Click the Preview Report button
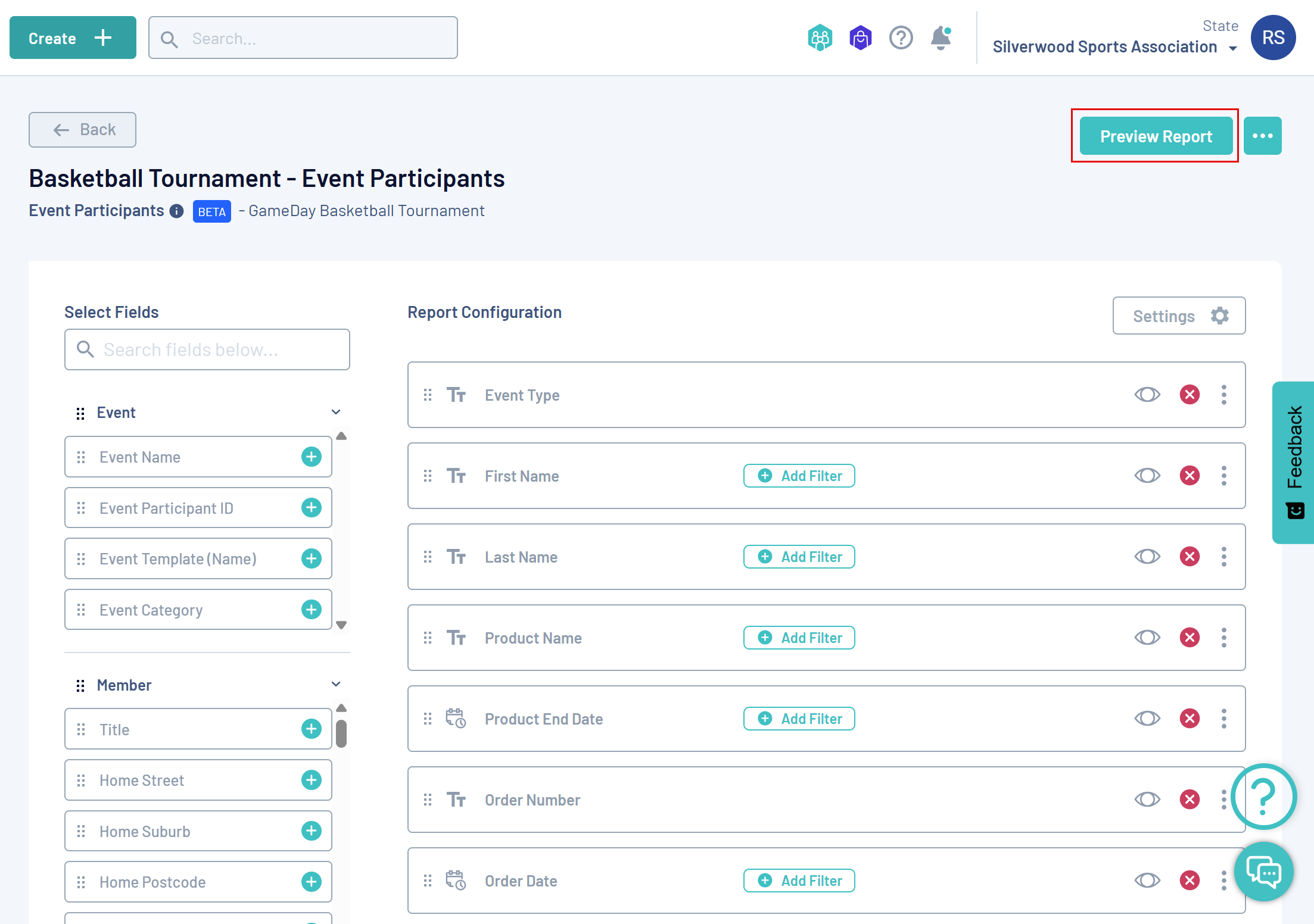The image size is (1314, 924). click(1156, 136)
